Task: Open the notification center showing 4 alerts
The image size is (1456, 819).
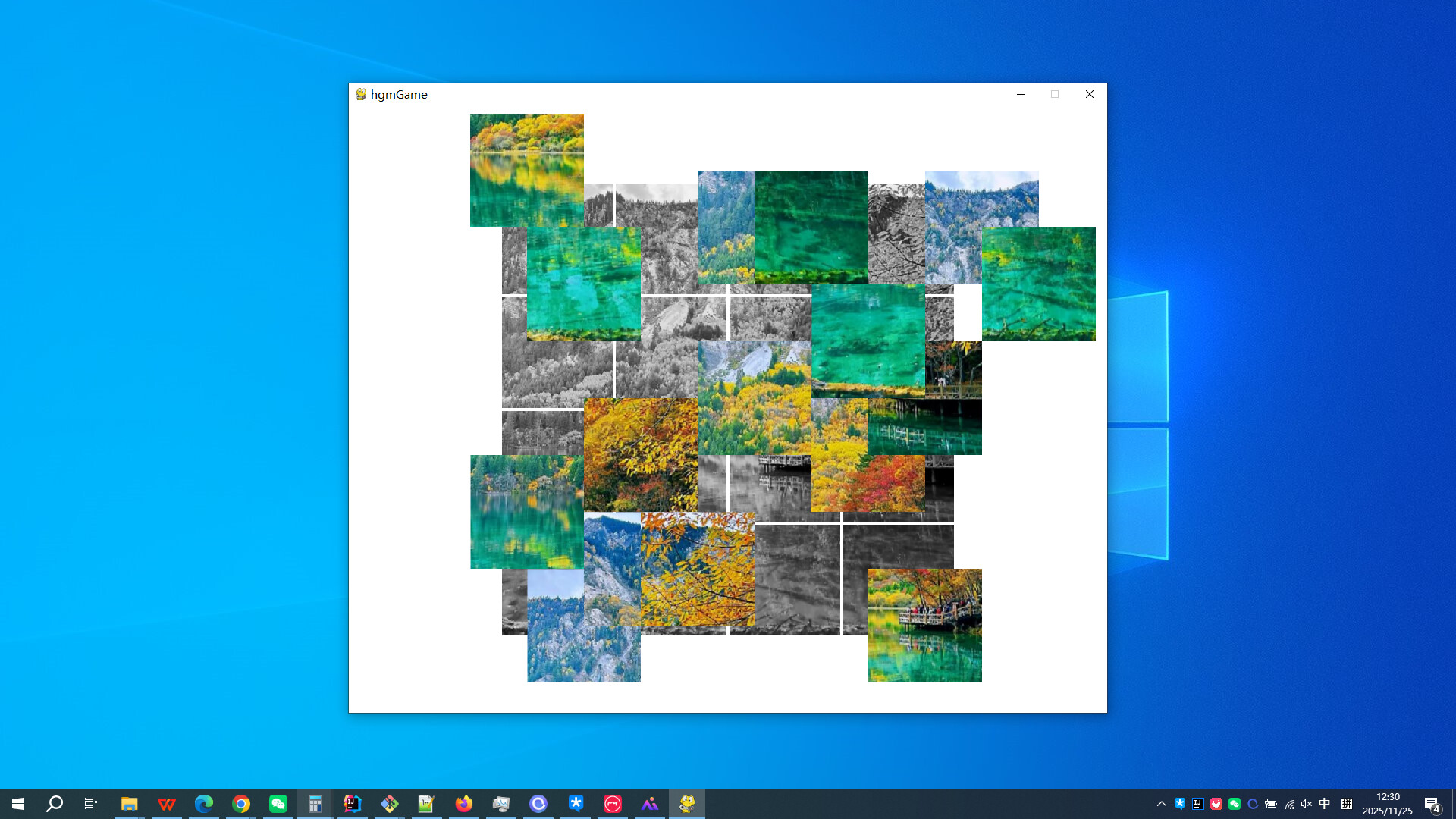Action: pos(1433,803)
